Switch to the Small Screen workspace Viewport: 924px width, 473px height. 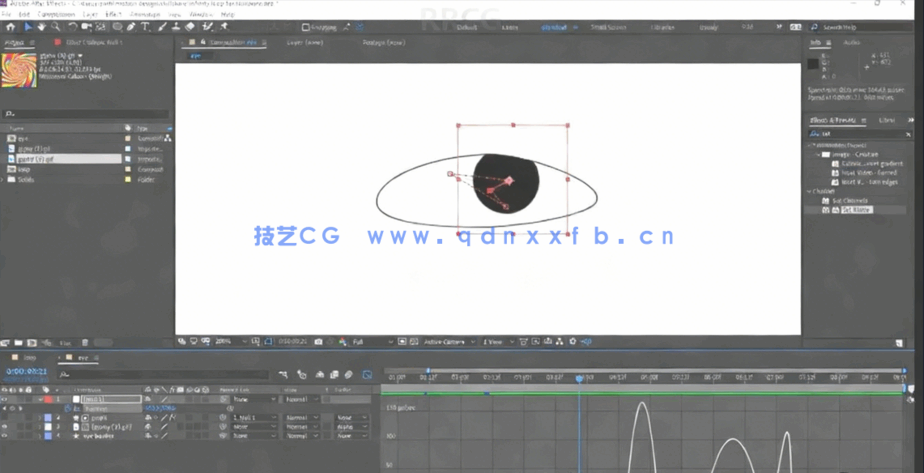coord(609,27)
